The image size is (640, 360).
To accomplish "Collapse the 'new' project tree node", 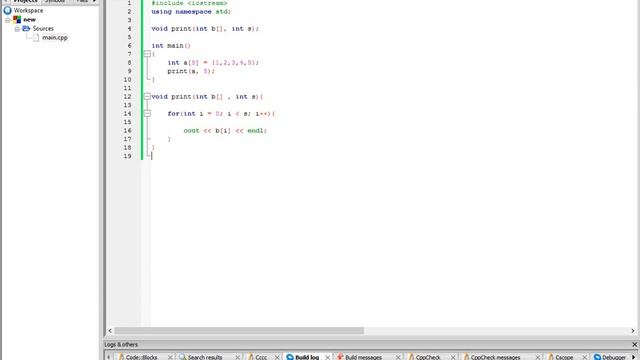I will [8, 20].
